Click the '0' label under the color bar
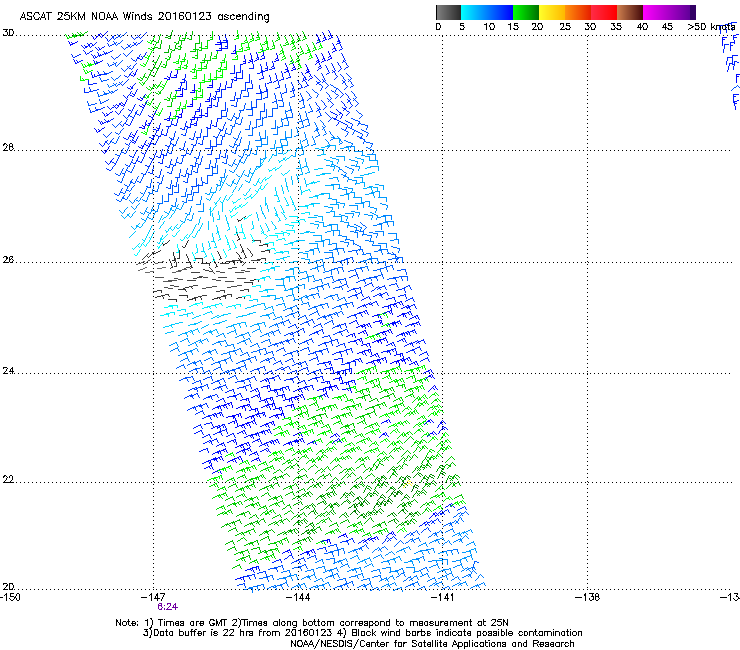This screenshot has height=650, width=740. point(438,27)
